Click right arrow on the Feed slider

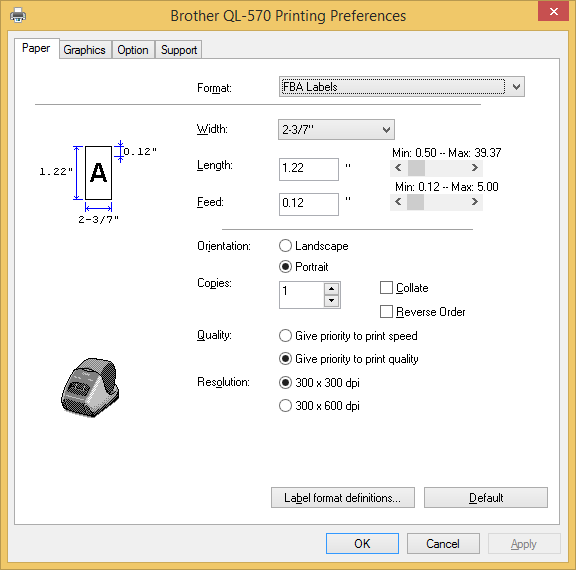coord(475,202)
